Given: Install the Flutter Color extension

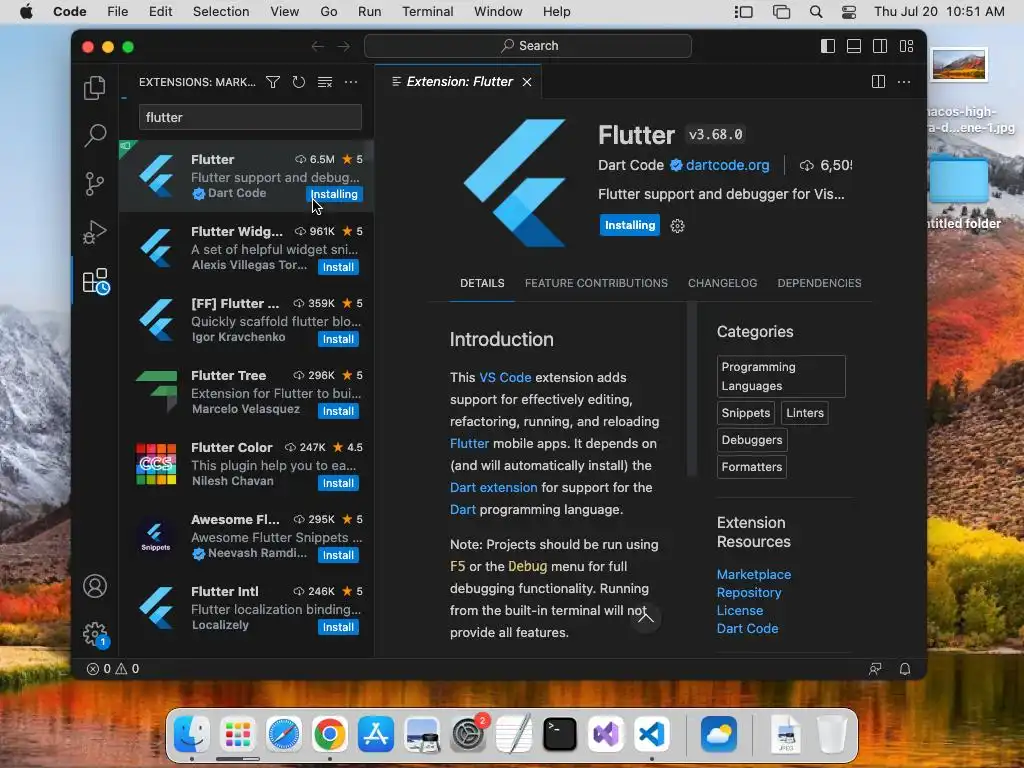Looking at the screenshot, I should pyautogui.click(x=338, y=483).
